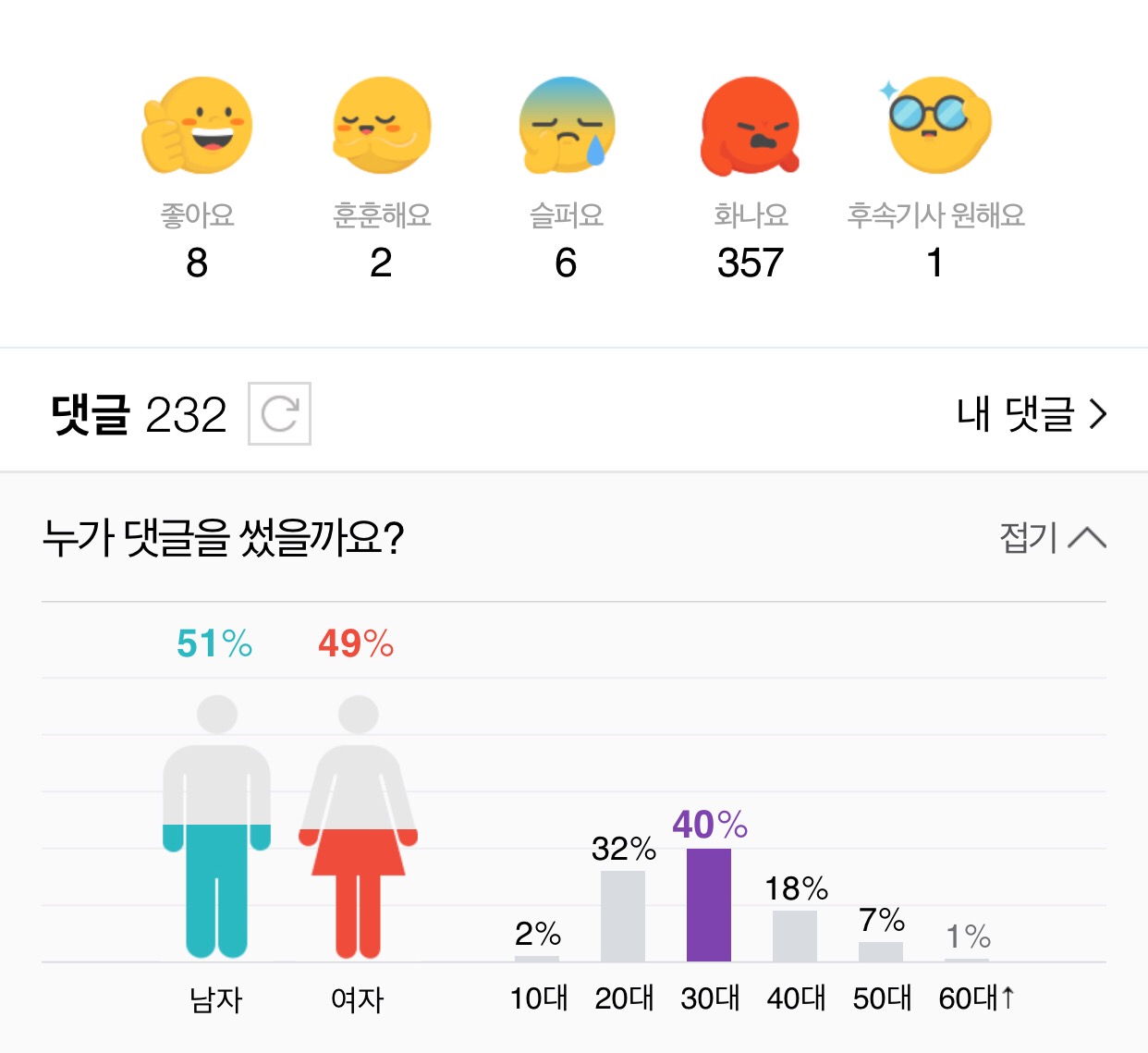Click the 화나요 count 357

click(750, 263)
